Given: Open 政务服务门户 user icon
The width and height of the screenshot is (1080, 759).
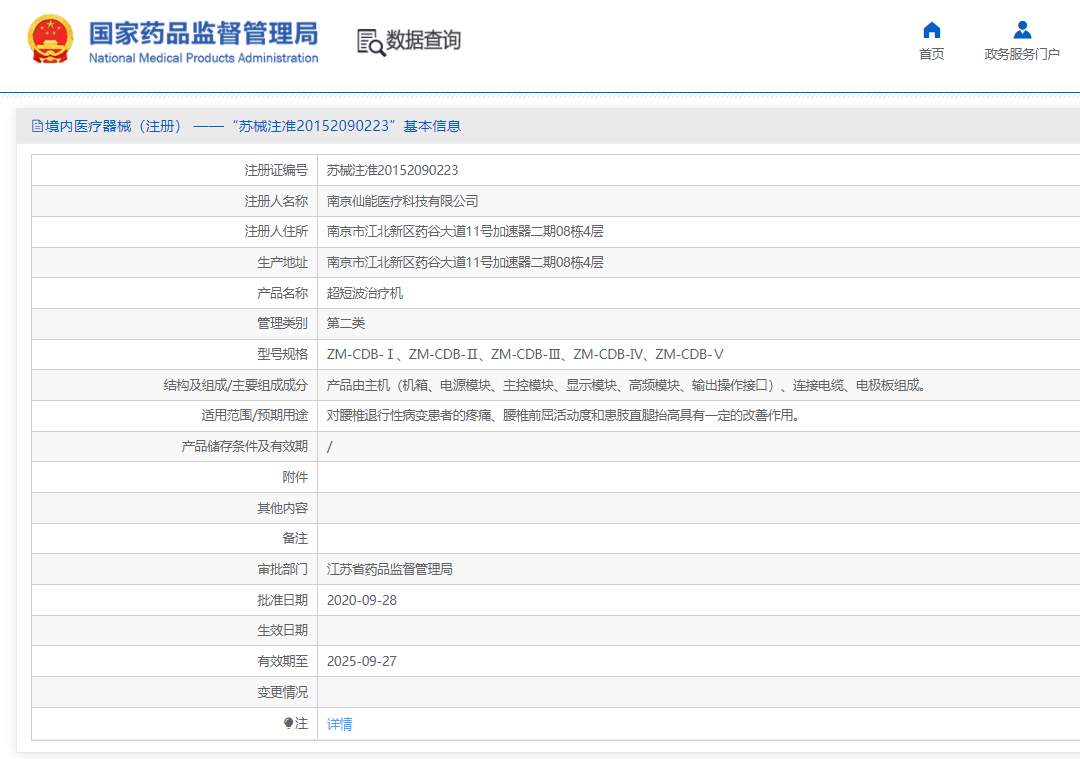Looking at the screenshot, I should pyautogui.click(x=1022, y=30).
